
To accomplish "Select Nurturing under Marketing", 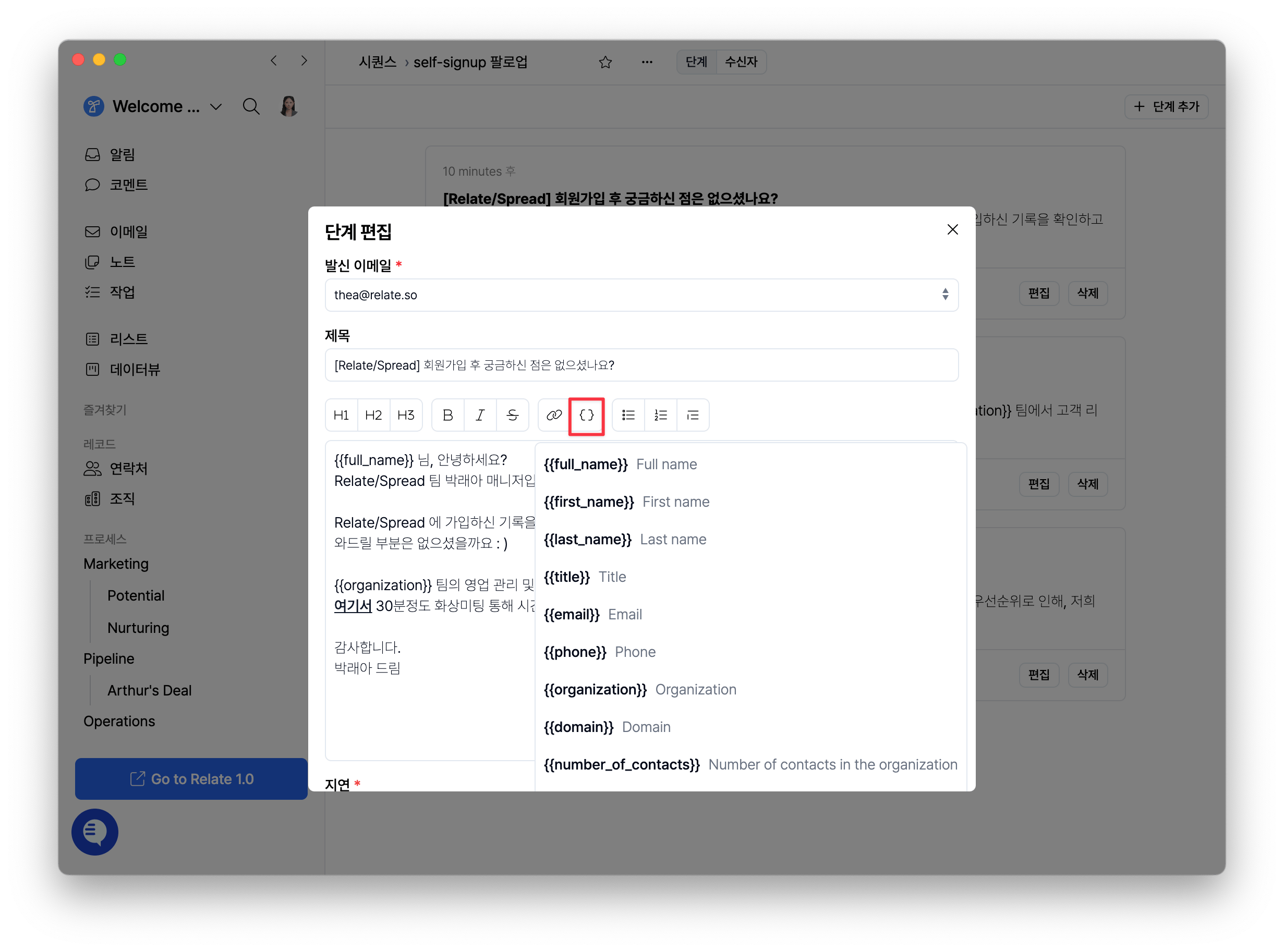I will (x=138, y=628).
